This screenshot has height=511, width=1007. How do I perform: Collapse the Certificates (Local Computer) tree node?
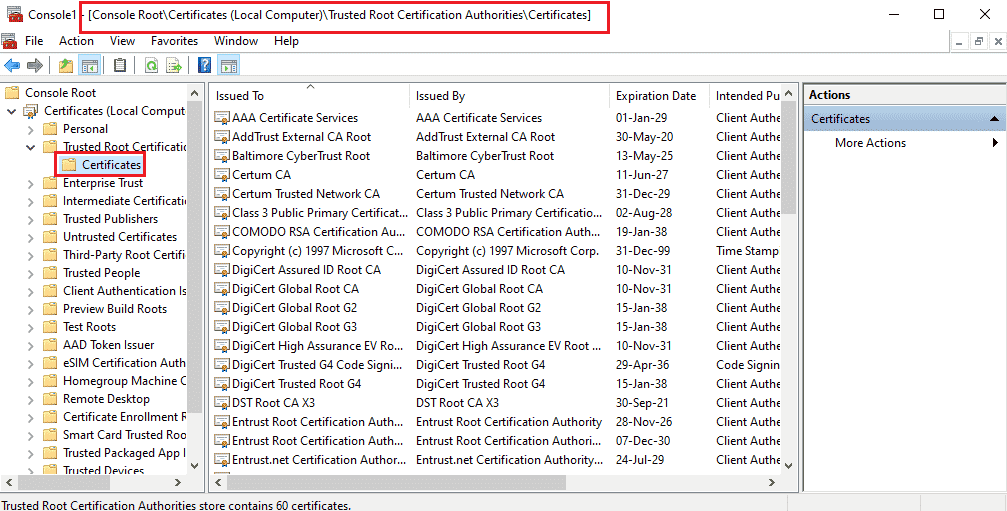tap(12, 111)
